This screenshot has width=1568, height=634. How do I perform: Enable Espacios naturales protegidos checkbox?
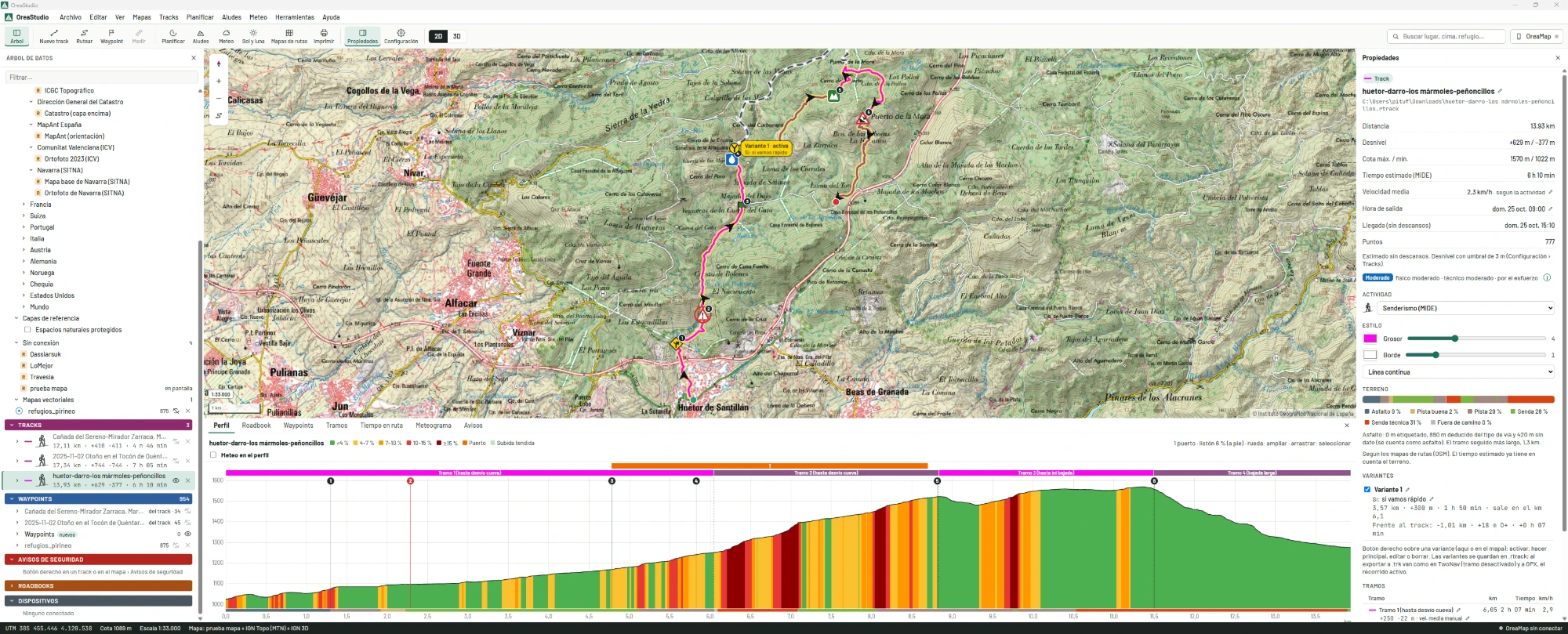[27, 330]
